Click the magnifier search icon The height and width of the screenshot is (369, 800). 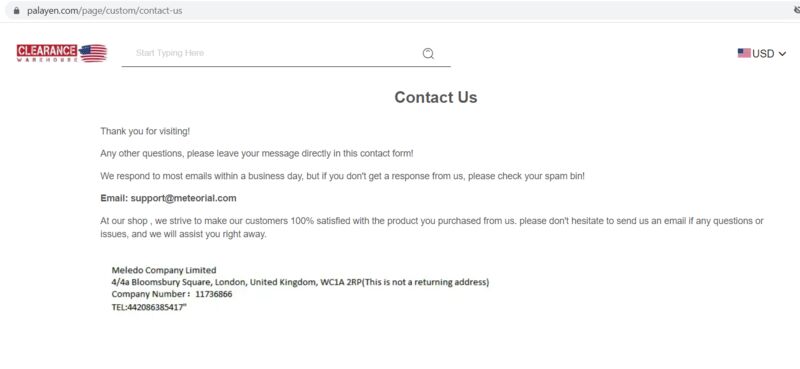(x=428, y=53)
